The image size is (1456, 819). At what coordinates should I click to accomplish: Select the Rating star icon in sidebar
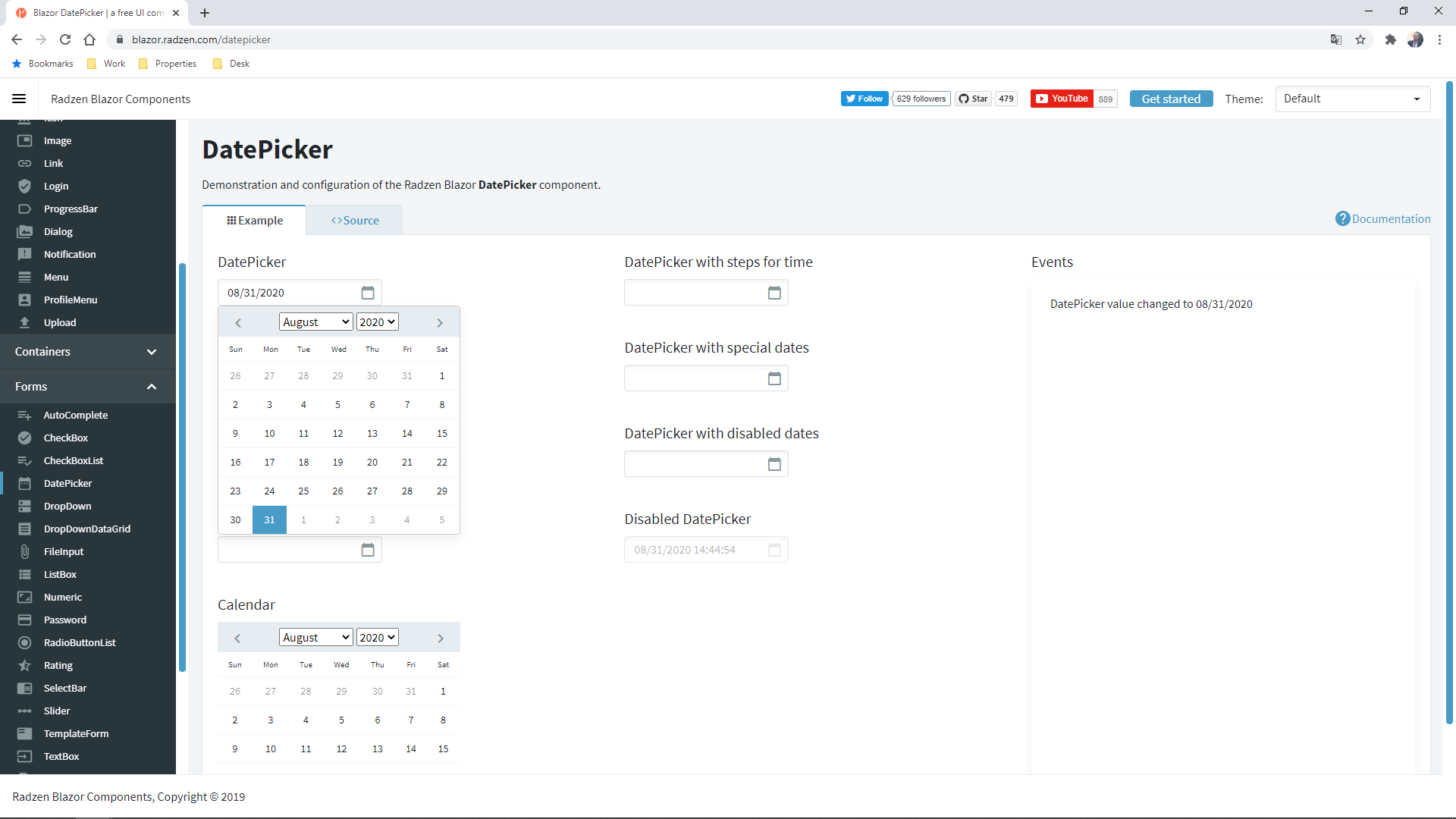(25, 665)
